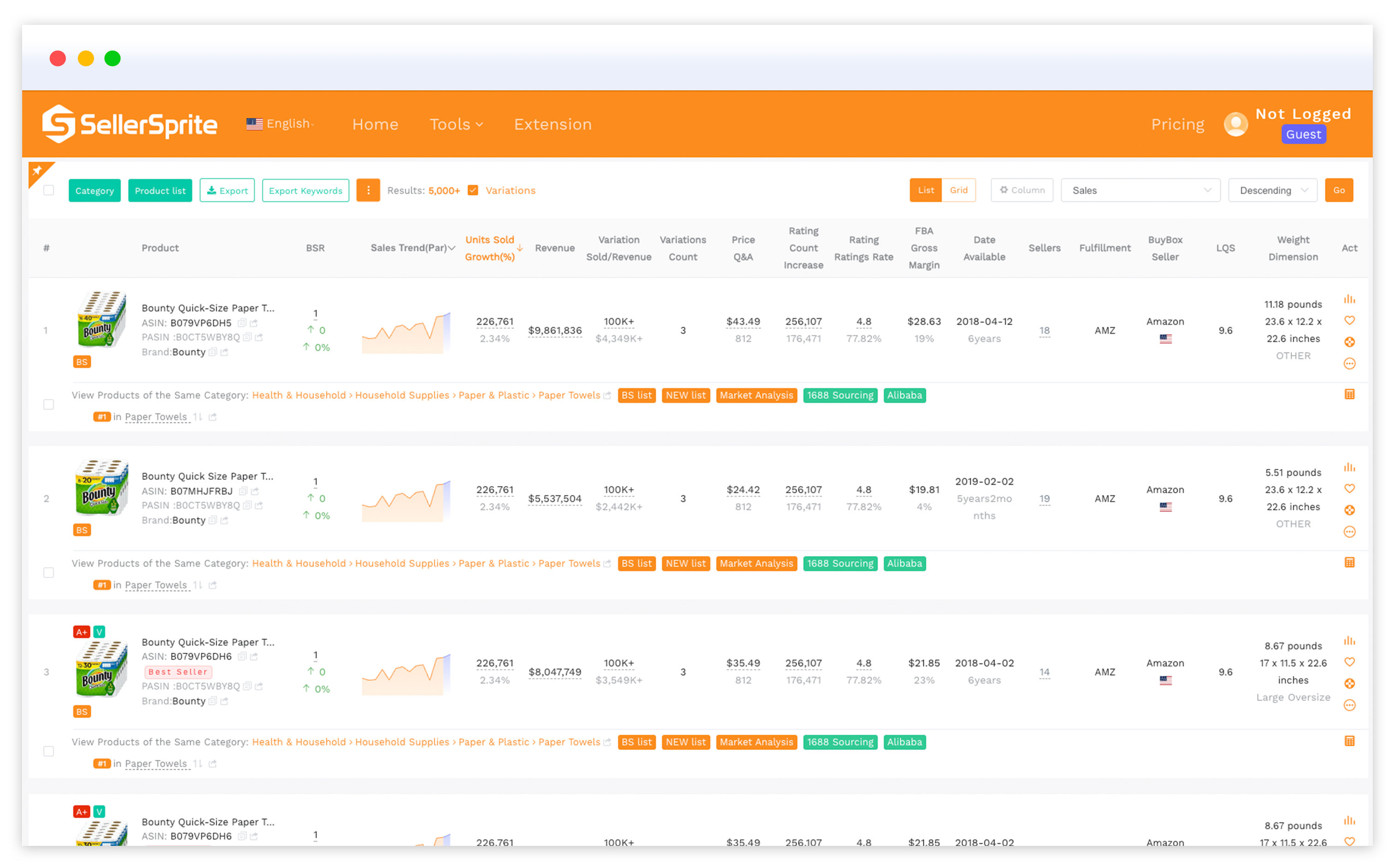The width and height of the screenshot is (1394, 868).
Task: Favorite row 3 product with heart icon
Action: pyautogui.click(x=1349, y=662)
